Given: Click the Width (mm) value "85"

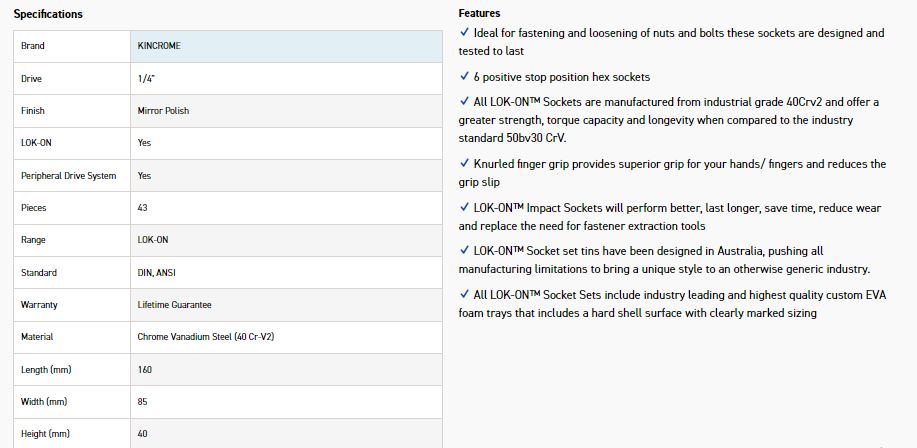Looking at the screenshot, I should pos(143,402).
